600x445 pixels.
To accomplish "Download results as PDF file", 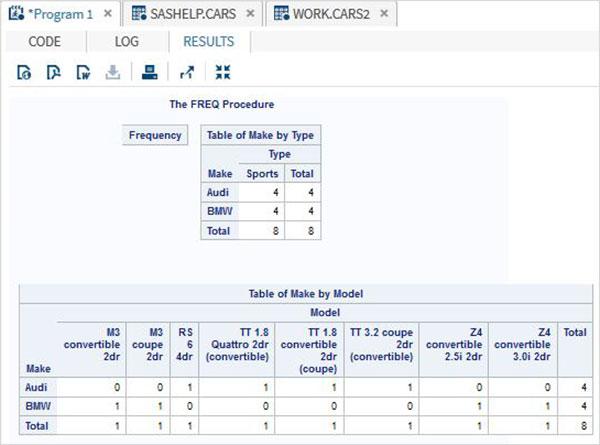I will tap(53, 72).
